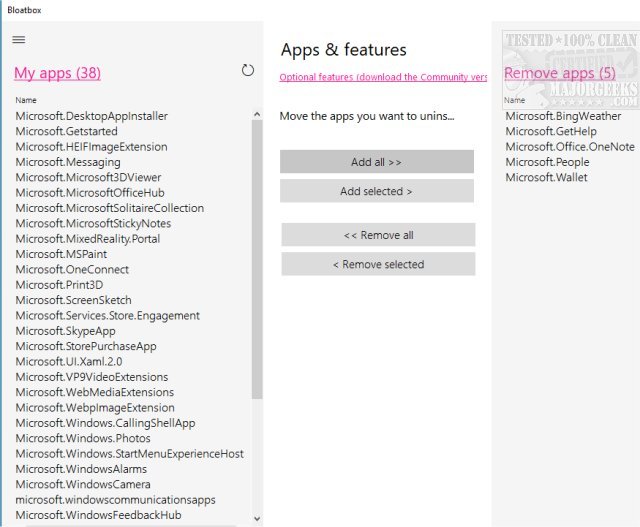This screenshot has width=640, height=527.
Task: Open the hamburger menu
Action: (x=19, y=40)
